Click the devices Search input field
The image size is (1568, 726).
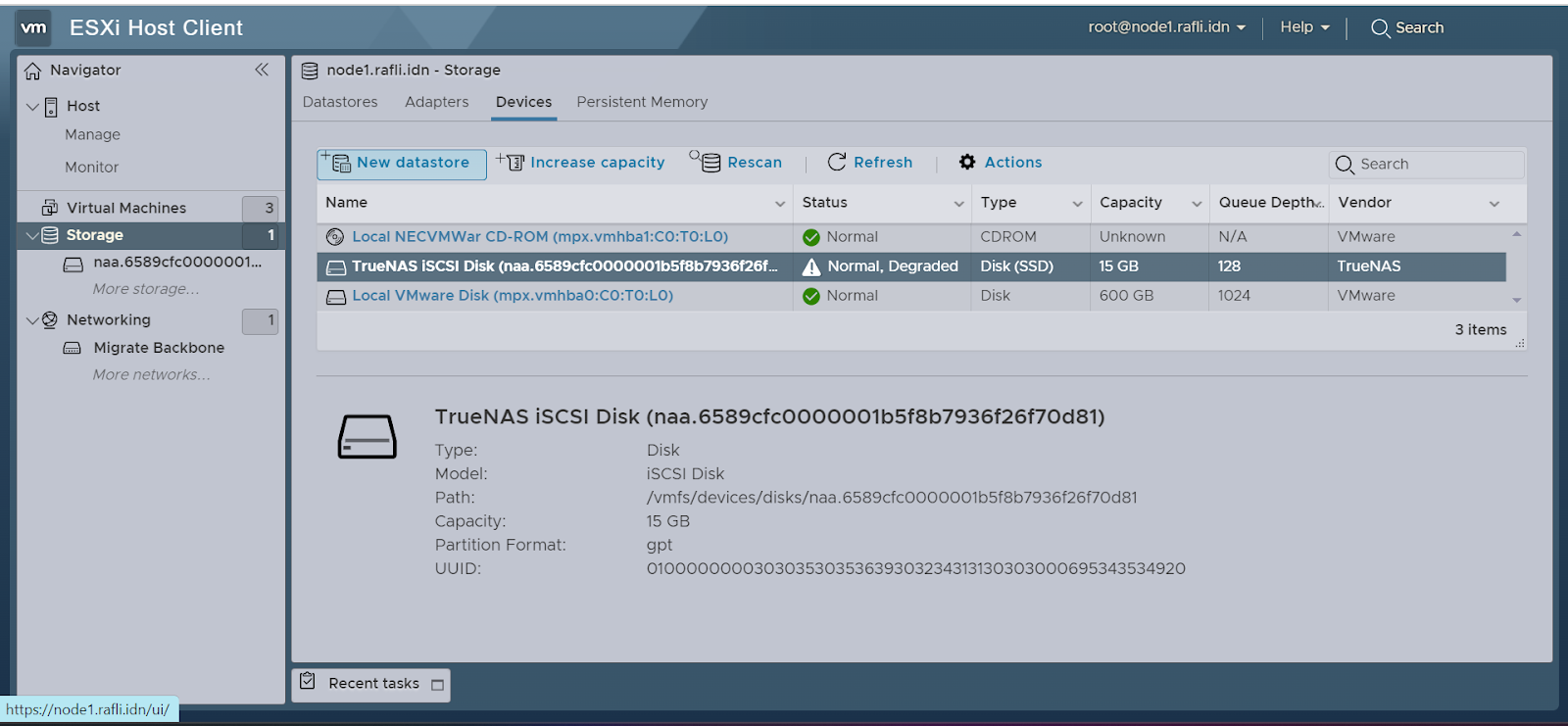(1427, 165)
